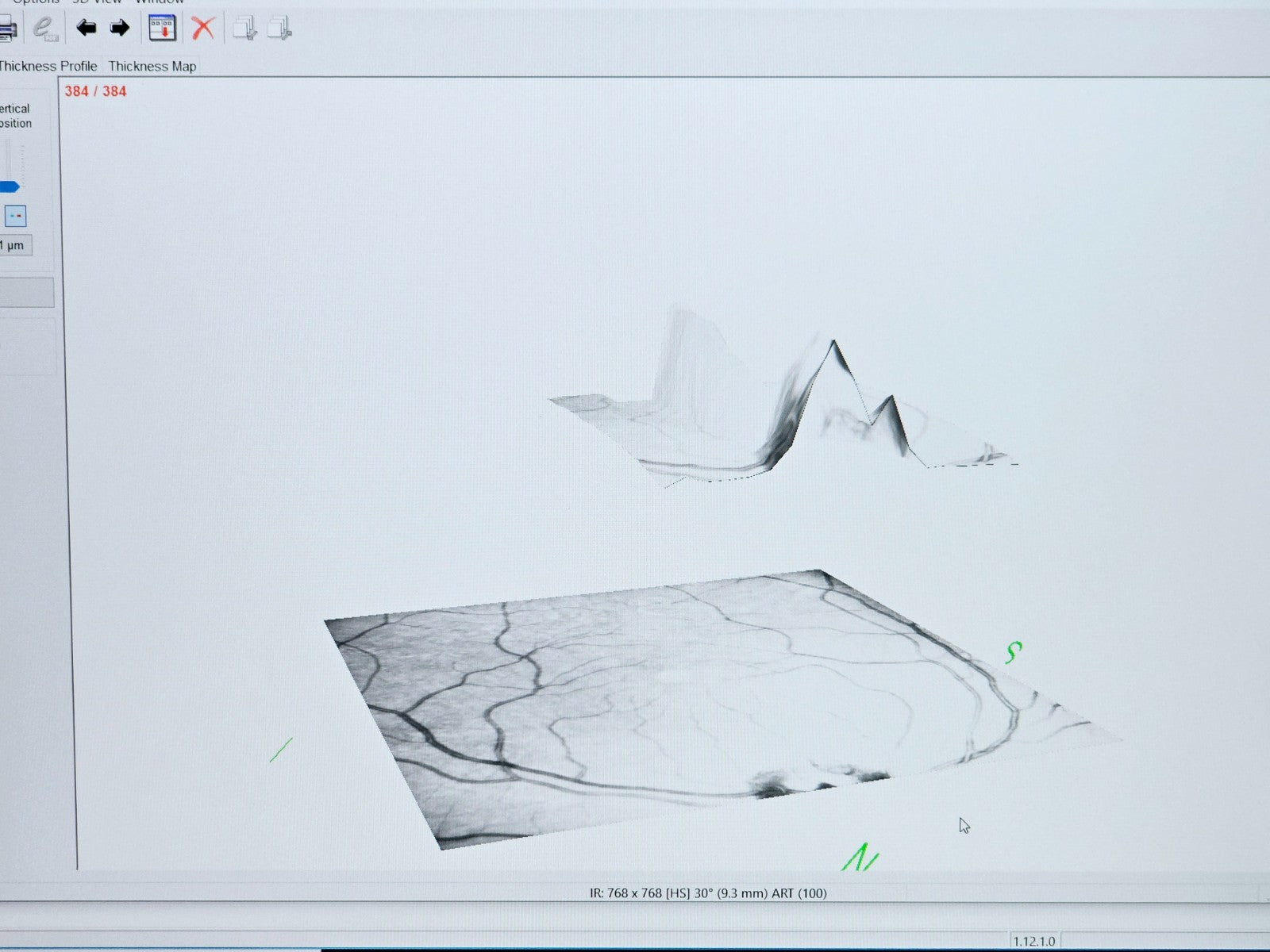Click the IR 768 x 768 status bar text
The height and width of the screenshot is (952, 1270).
709,892
